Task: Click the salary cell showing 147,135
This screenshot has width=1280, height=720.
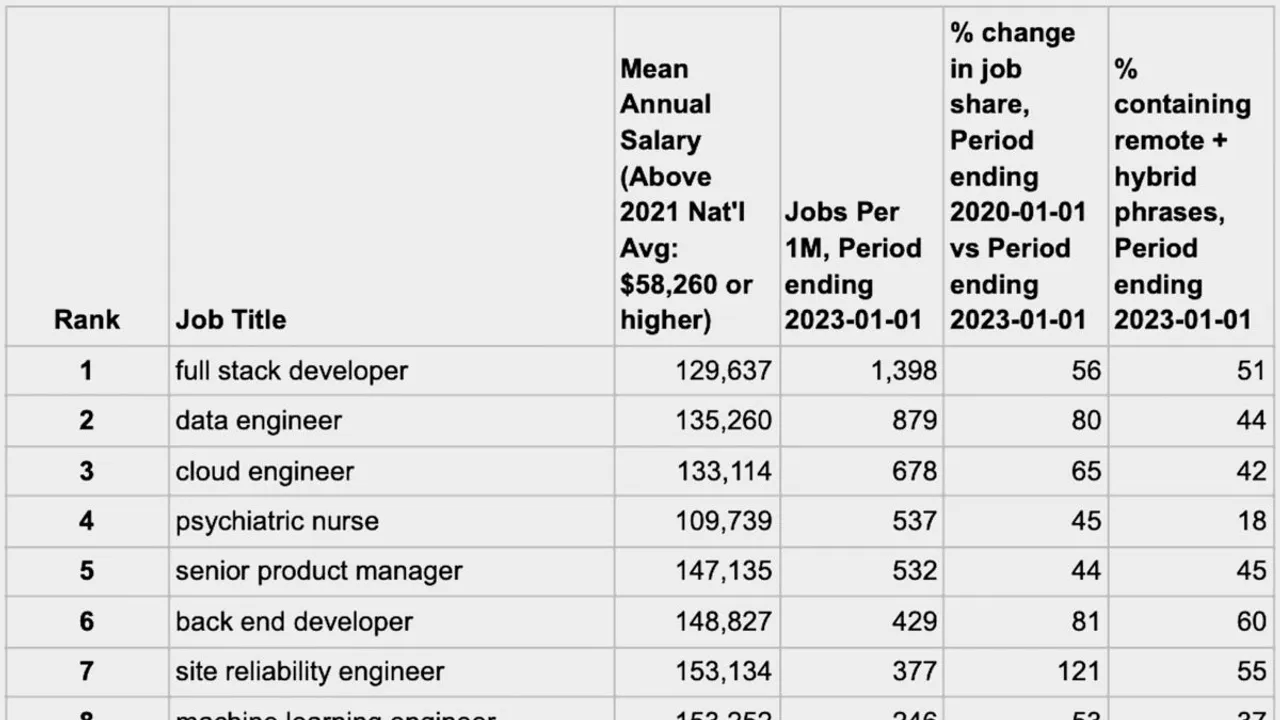Action: coord(724,571)
